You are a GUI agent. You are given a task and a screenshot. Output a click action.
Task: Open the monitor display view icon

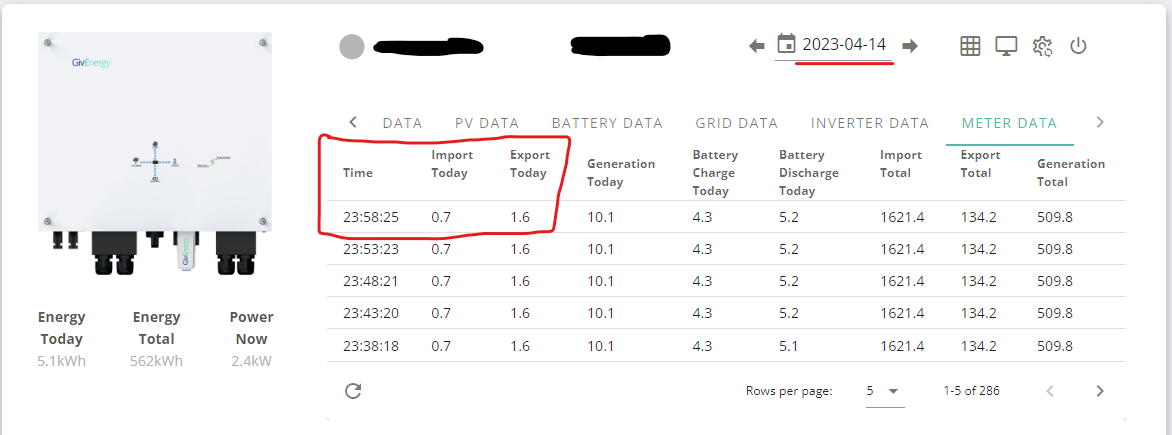1006,46
